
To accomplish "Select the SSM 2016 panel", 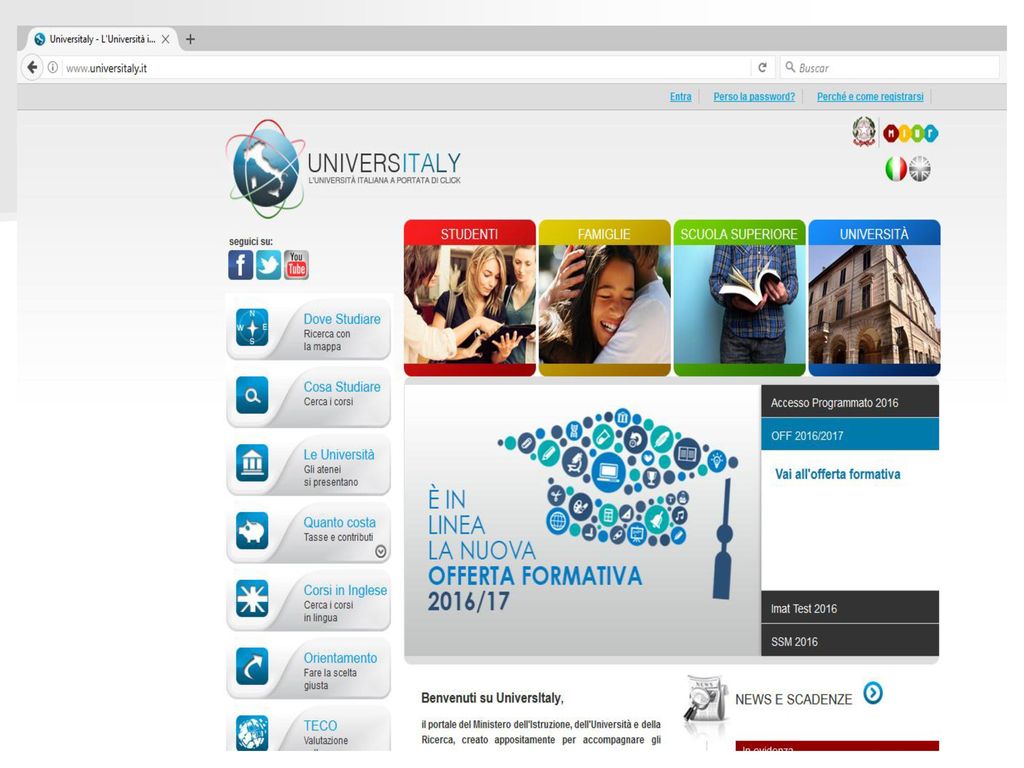I will tap(850, 640).
